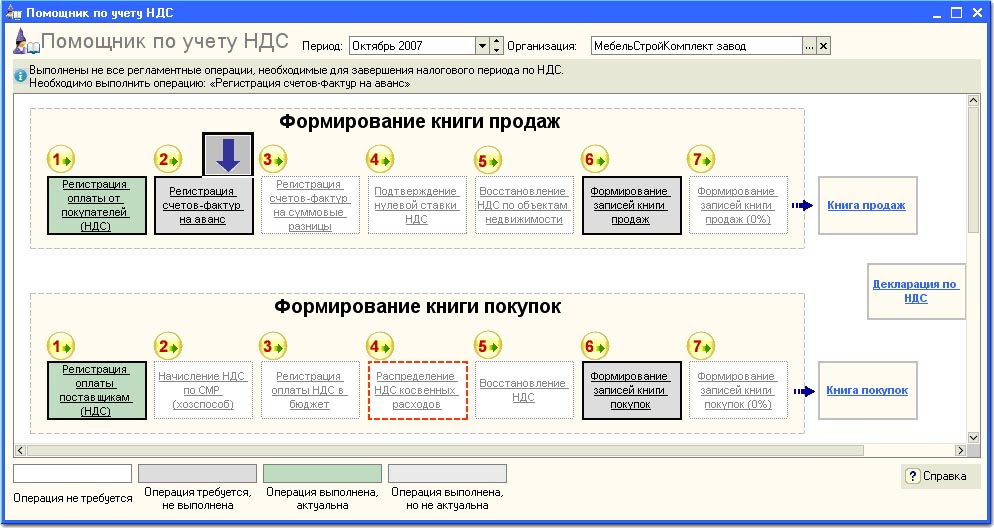Click horizontal scrollbar left arrow
994x528 pixels.
tap(20, 450)
